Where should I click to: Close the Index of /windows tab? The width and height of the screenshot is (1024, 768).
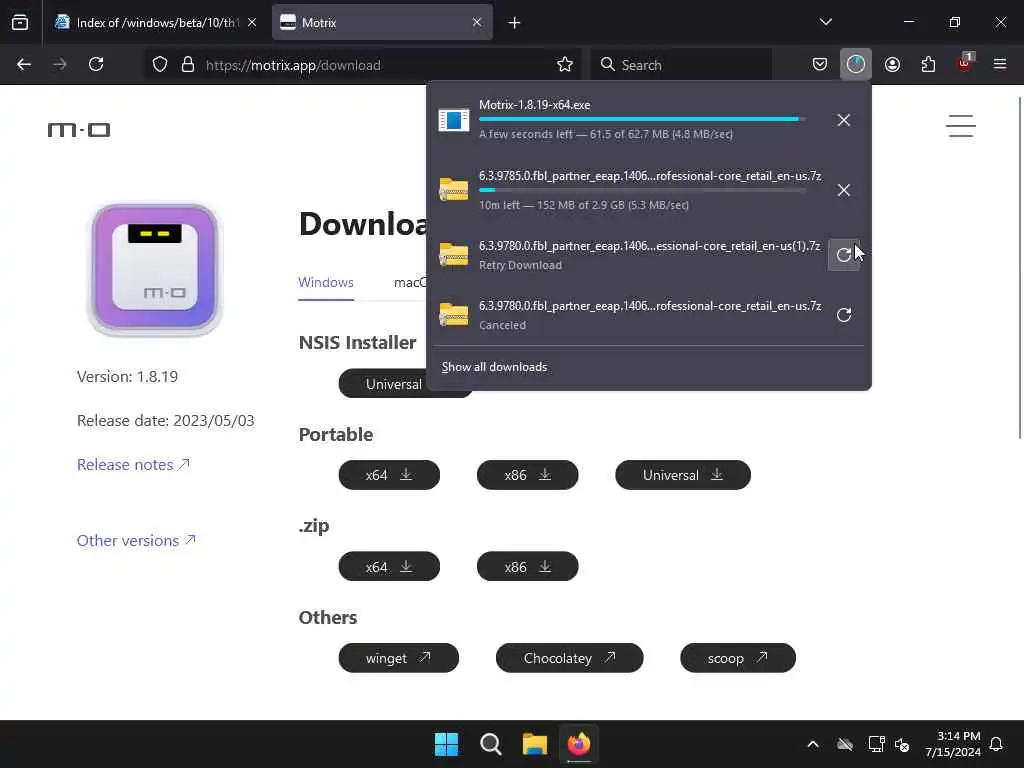tap(252, 22)
